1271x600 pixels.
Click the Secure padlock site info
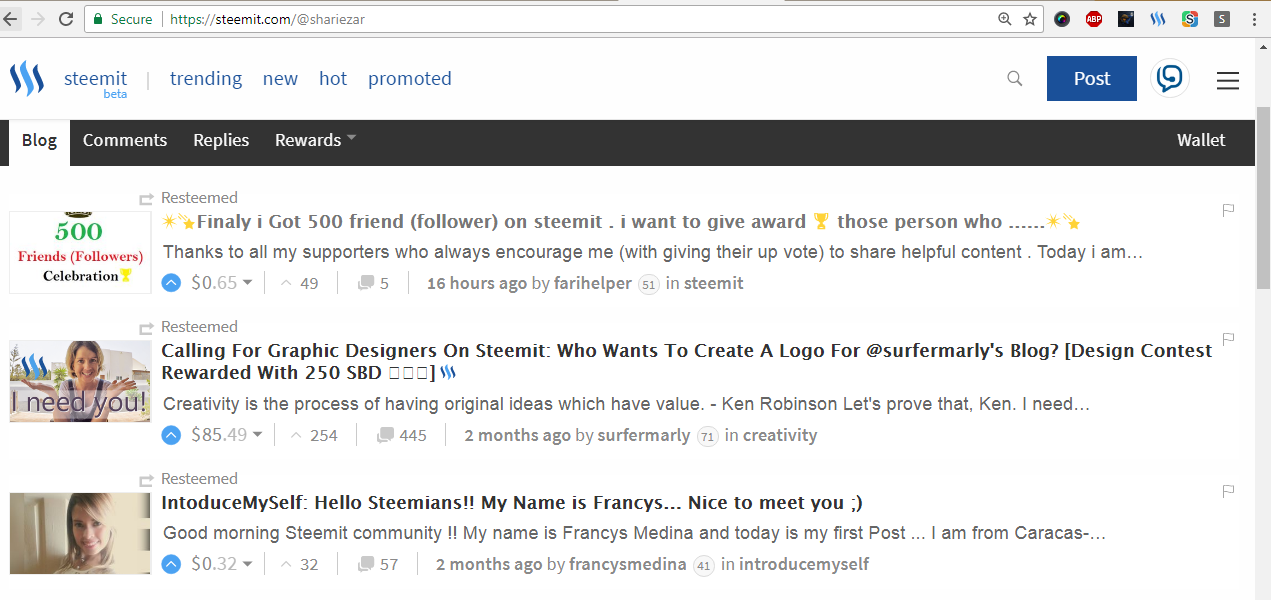pos(123,19)
